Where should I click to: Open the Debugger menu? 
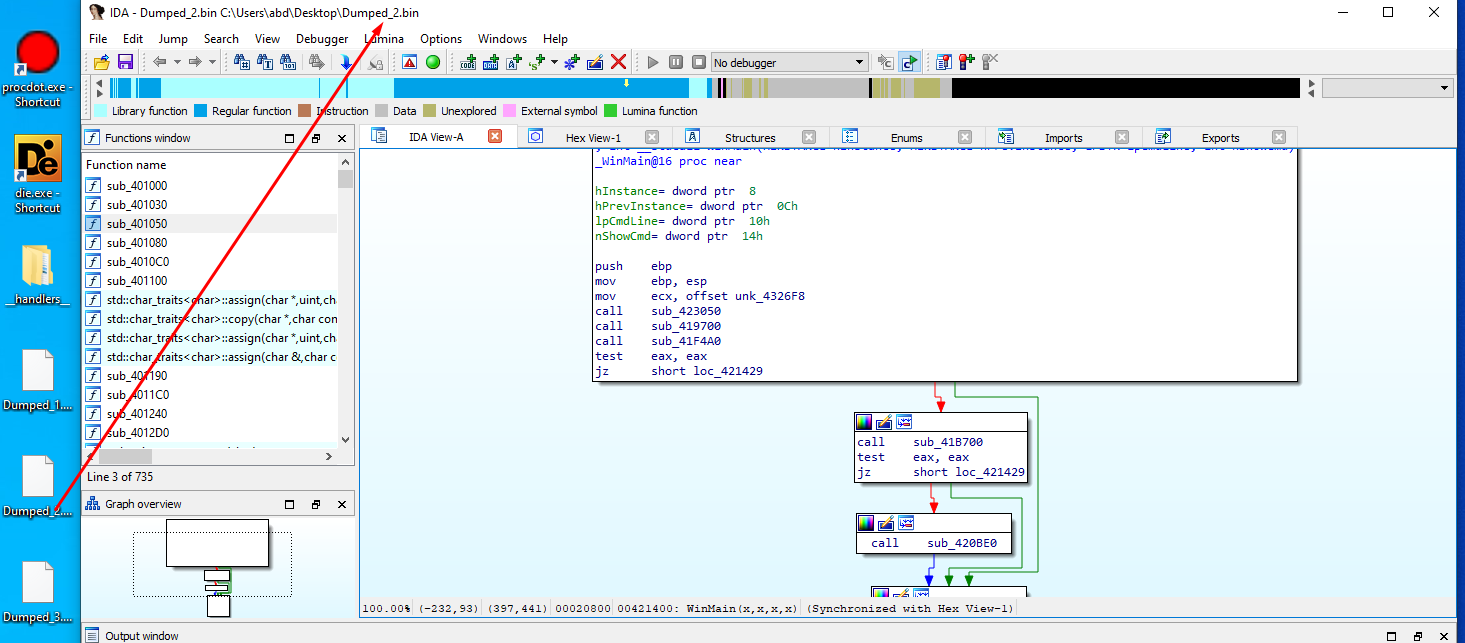coord(322,39)
